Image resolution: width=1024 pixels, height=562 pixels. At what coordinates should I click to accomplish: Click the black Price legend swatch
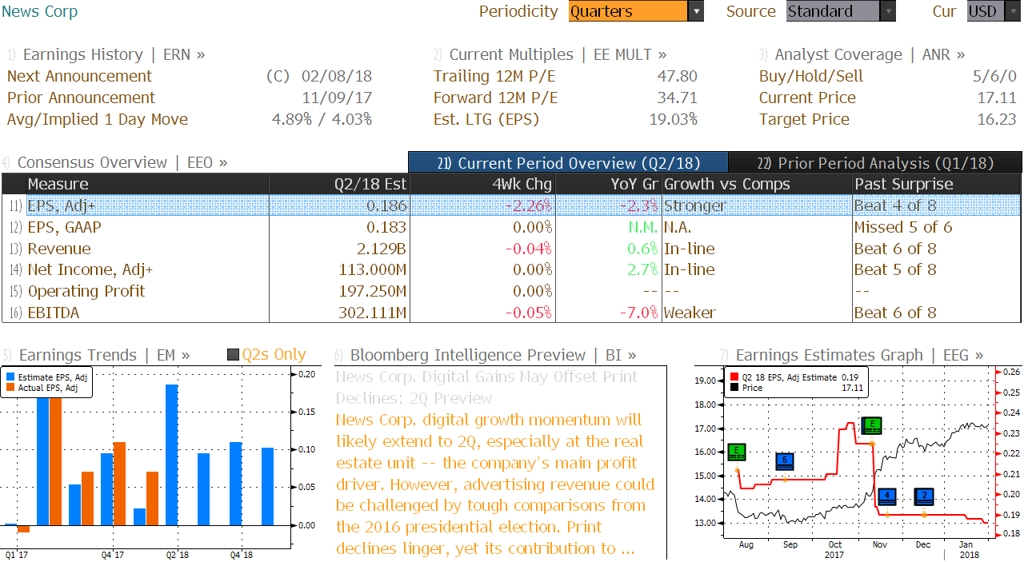pos(734,388)
